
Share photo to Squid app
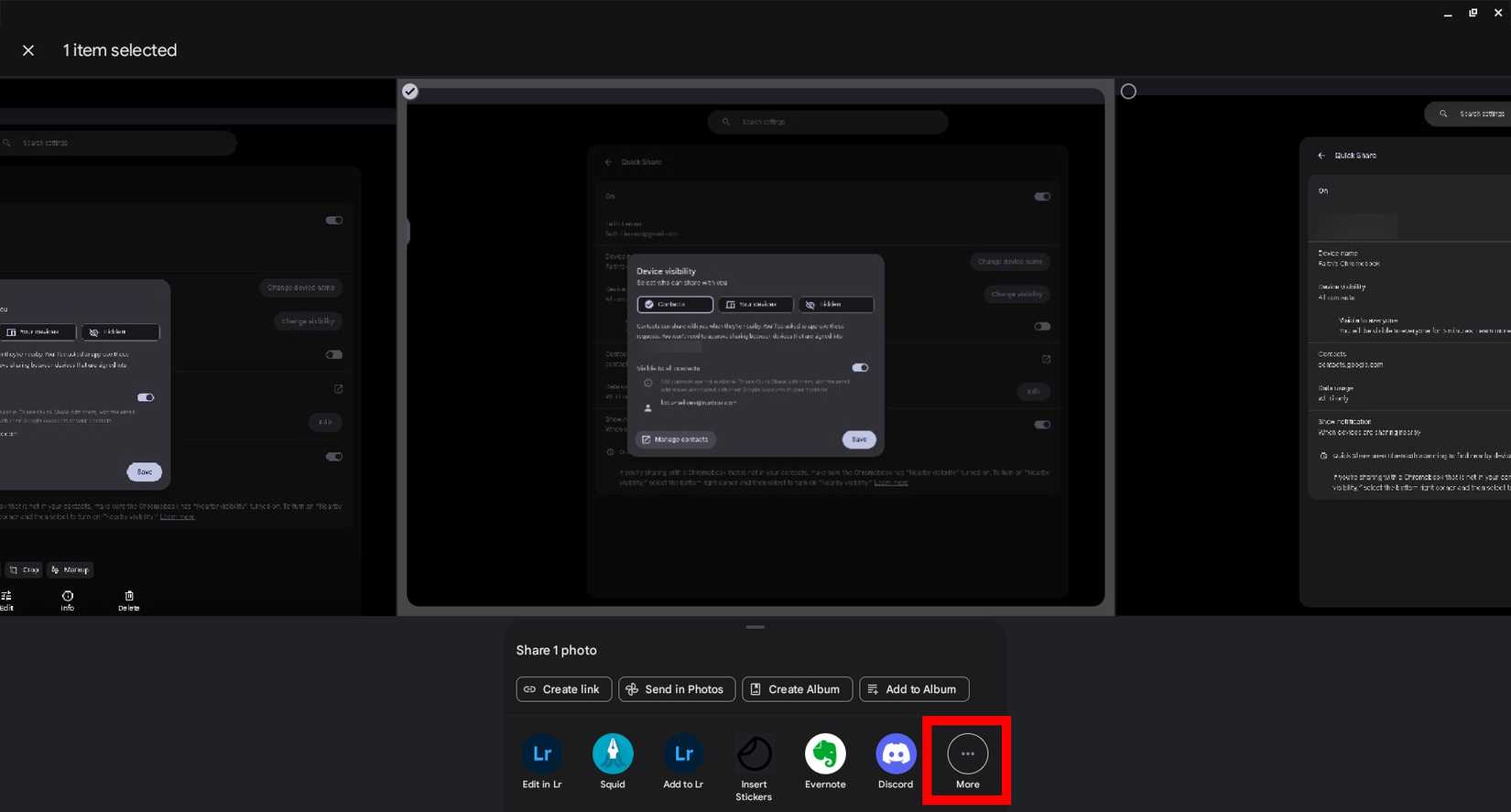click(613, 762)
